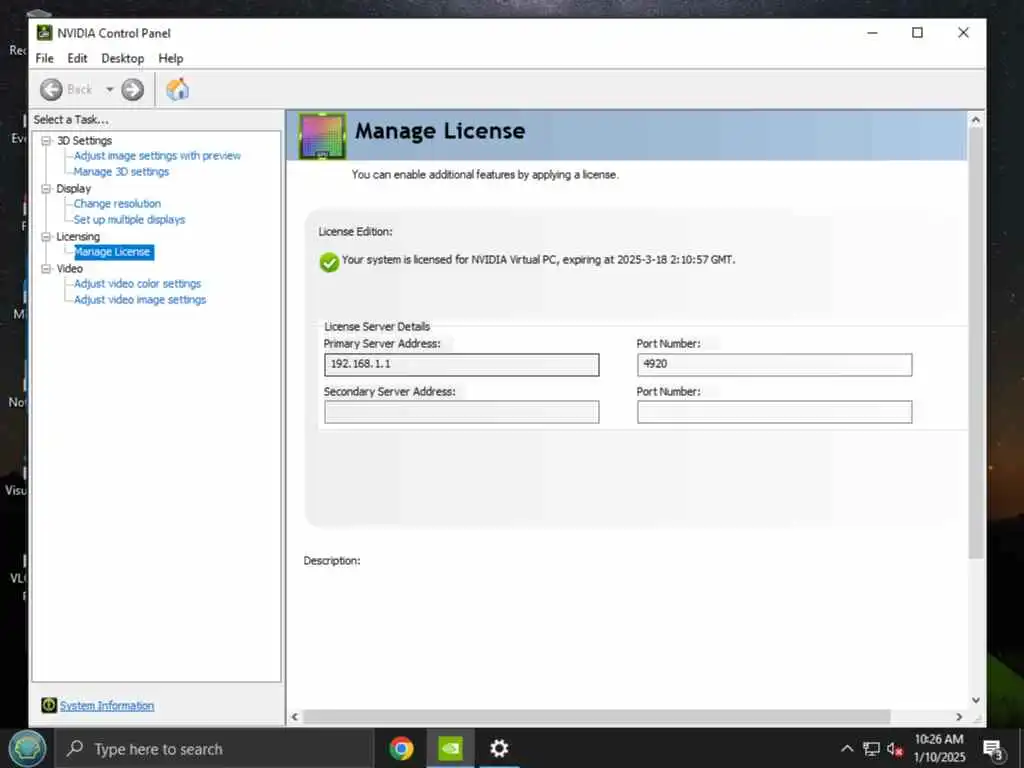Click the horizontal scrollbar left arrow
The height and width of the screenshot is (768, 1024).
[x=295, y=716]
